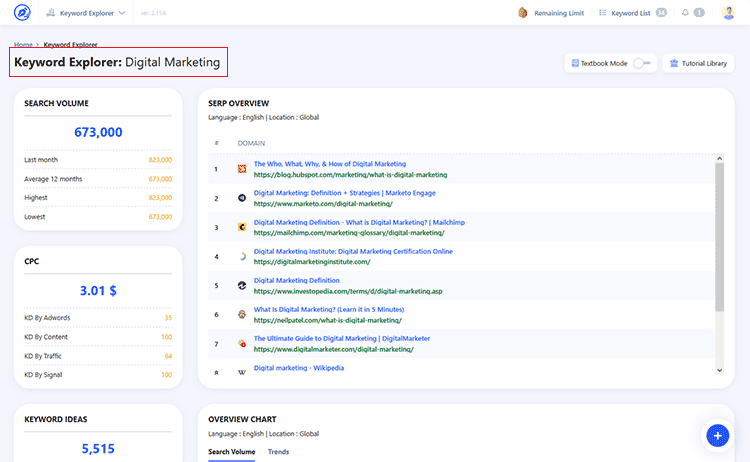Switch to Search Volume chart tab
Viewport: 750px width, 462px height.
coord(232,451)
